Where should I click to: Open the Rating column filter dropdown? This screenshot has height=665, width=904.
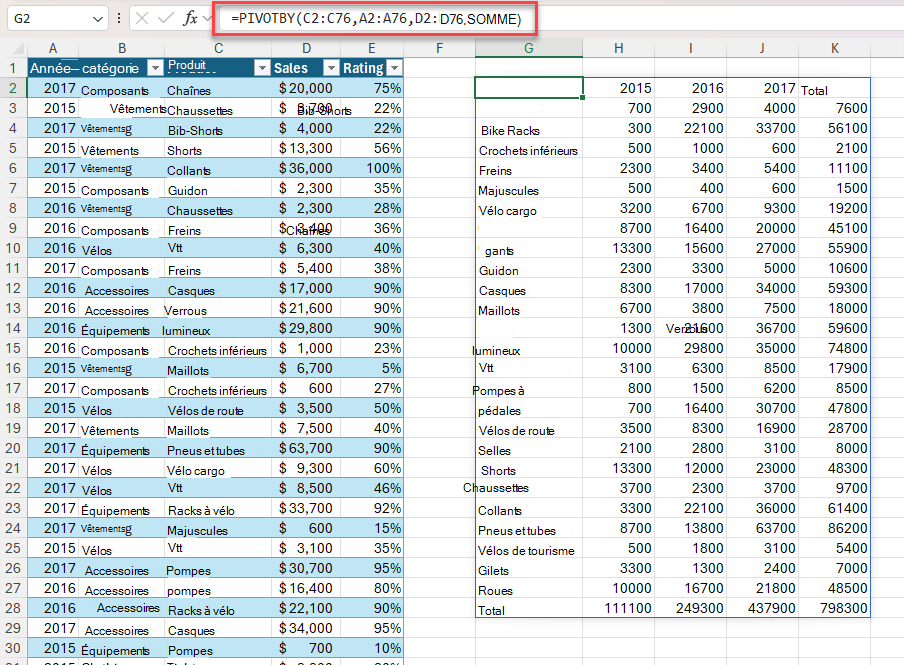click(x=394, y=68)
